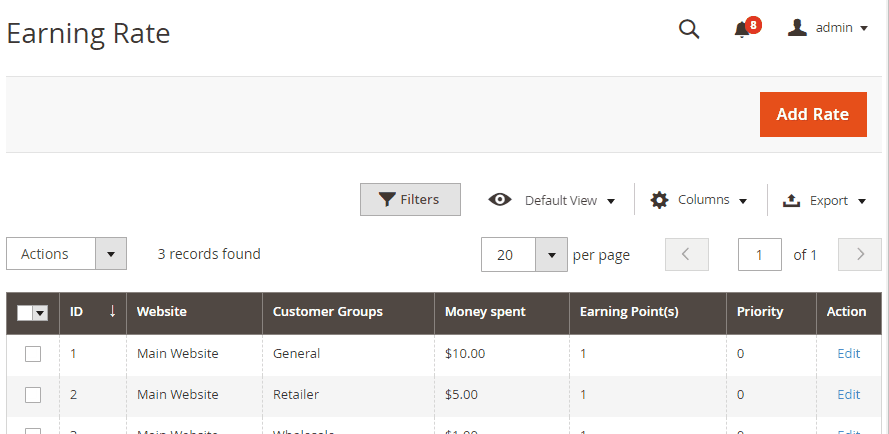Open the admin account menu
This screenshot has height=434, width=889.
tap(828, 28)
